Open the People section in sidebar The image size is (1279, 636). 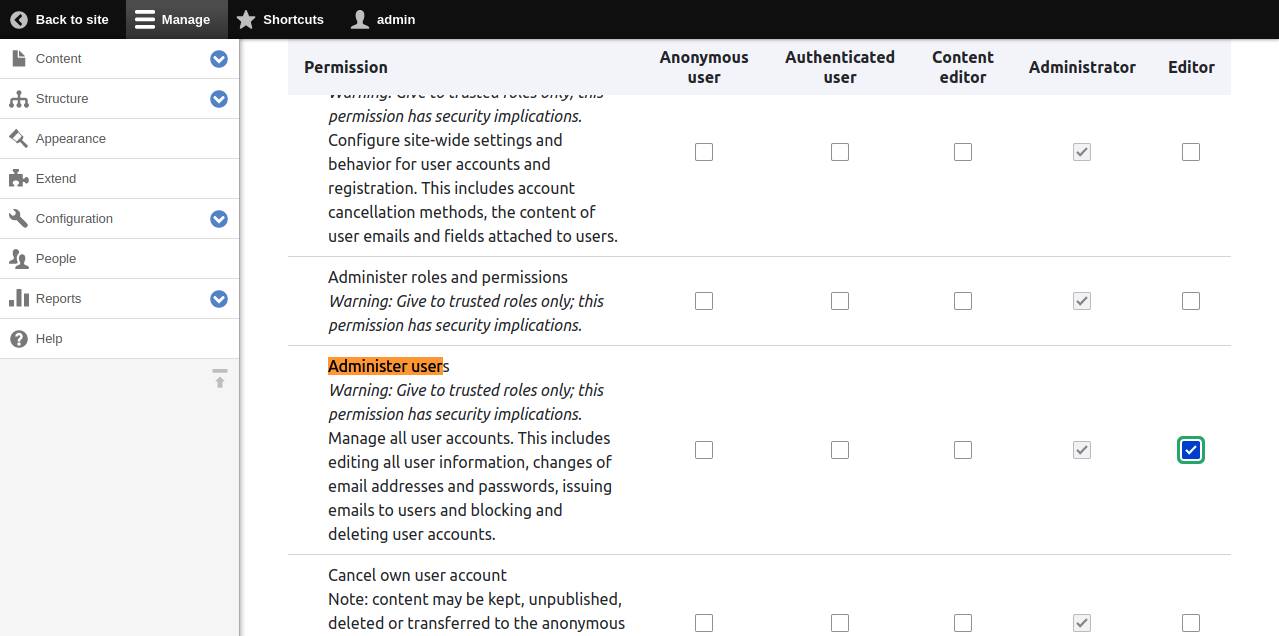pyautogui.click(x=56, y=258)
